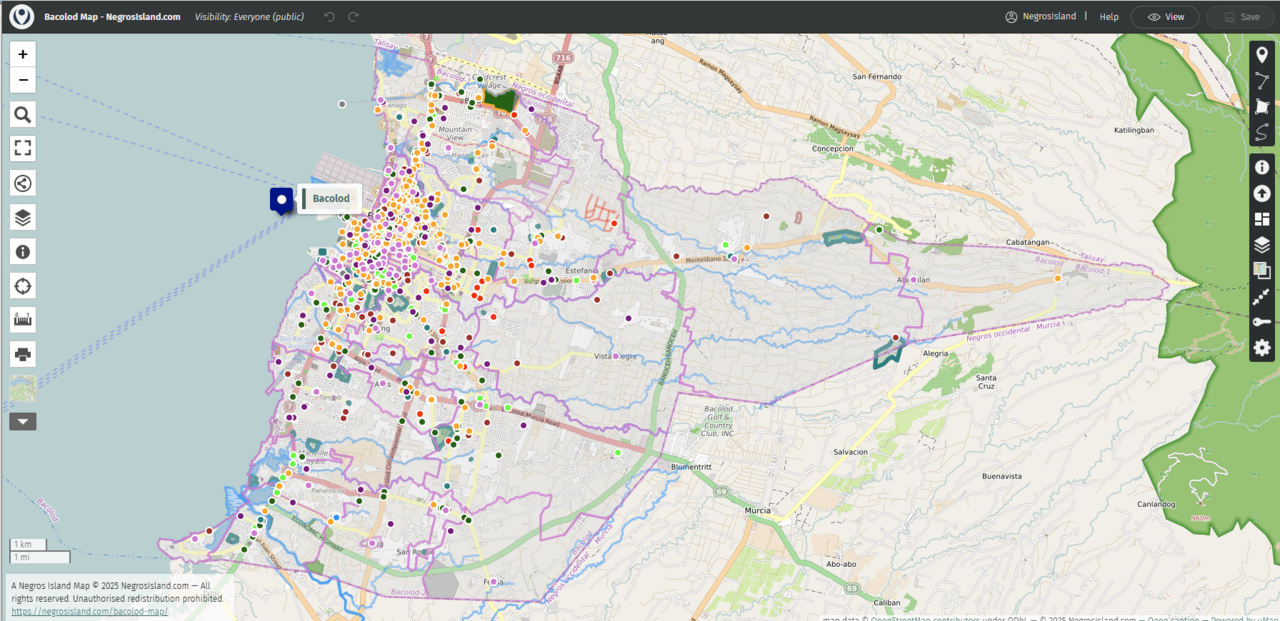The width and height of the screenshot is (1280, 621).
Task: Click the Alegria place label
Action: pos(935,353)
